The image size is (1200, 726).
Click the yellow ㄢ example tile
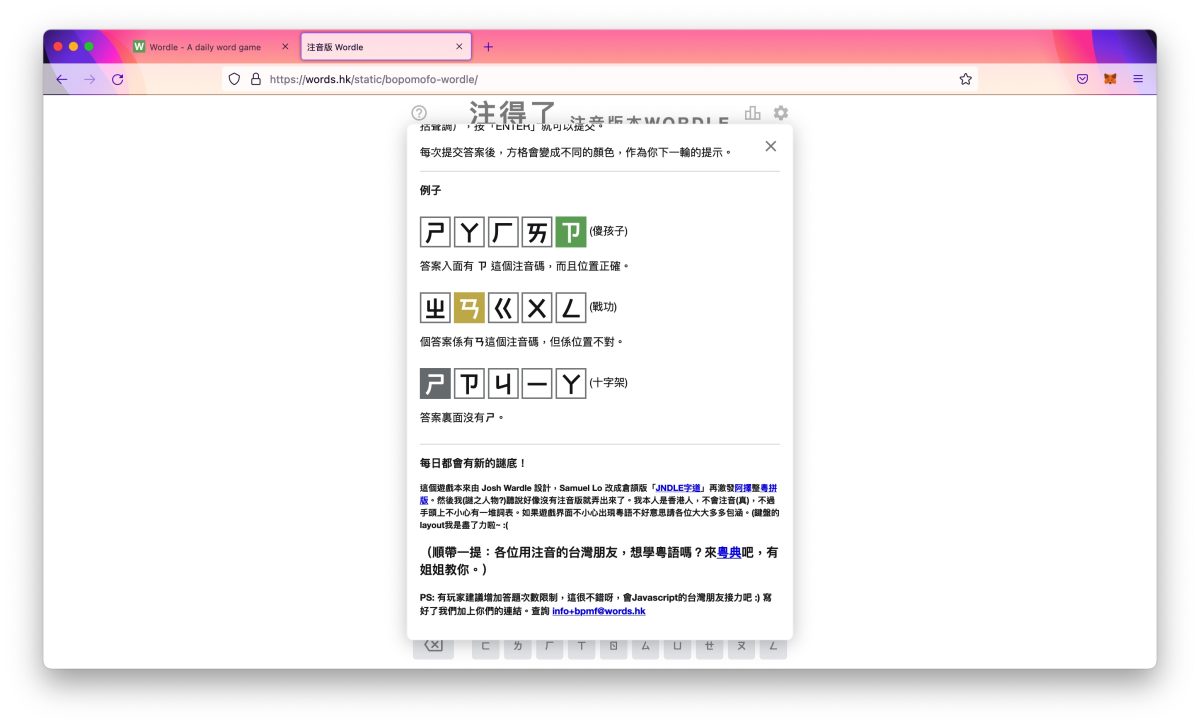(469, 308)
